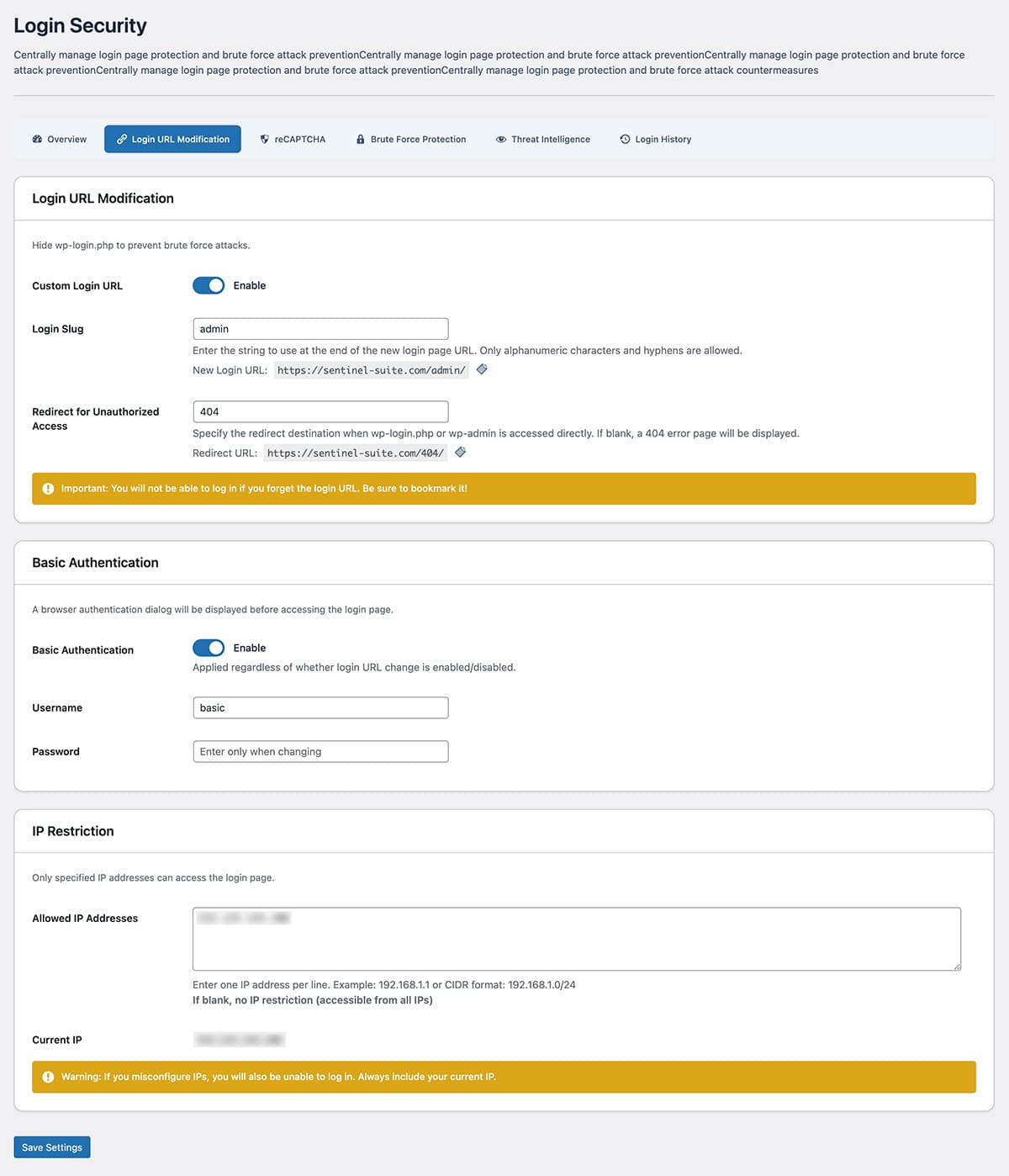
Task: Click the clock icon for Login History
Action: [625, 140]
